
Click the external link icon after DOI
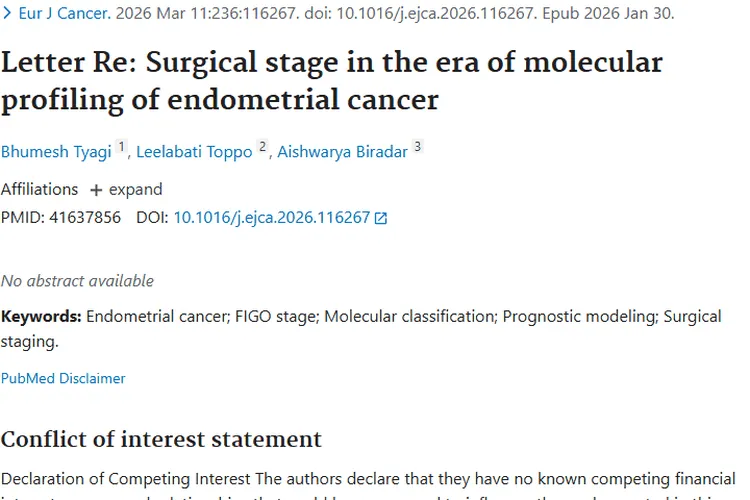(381, 218)
